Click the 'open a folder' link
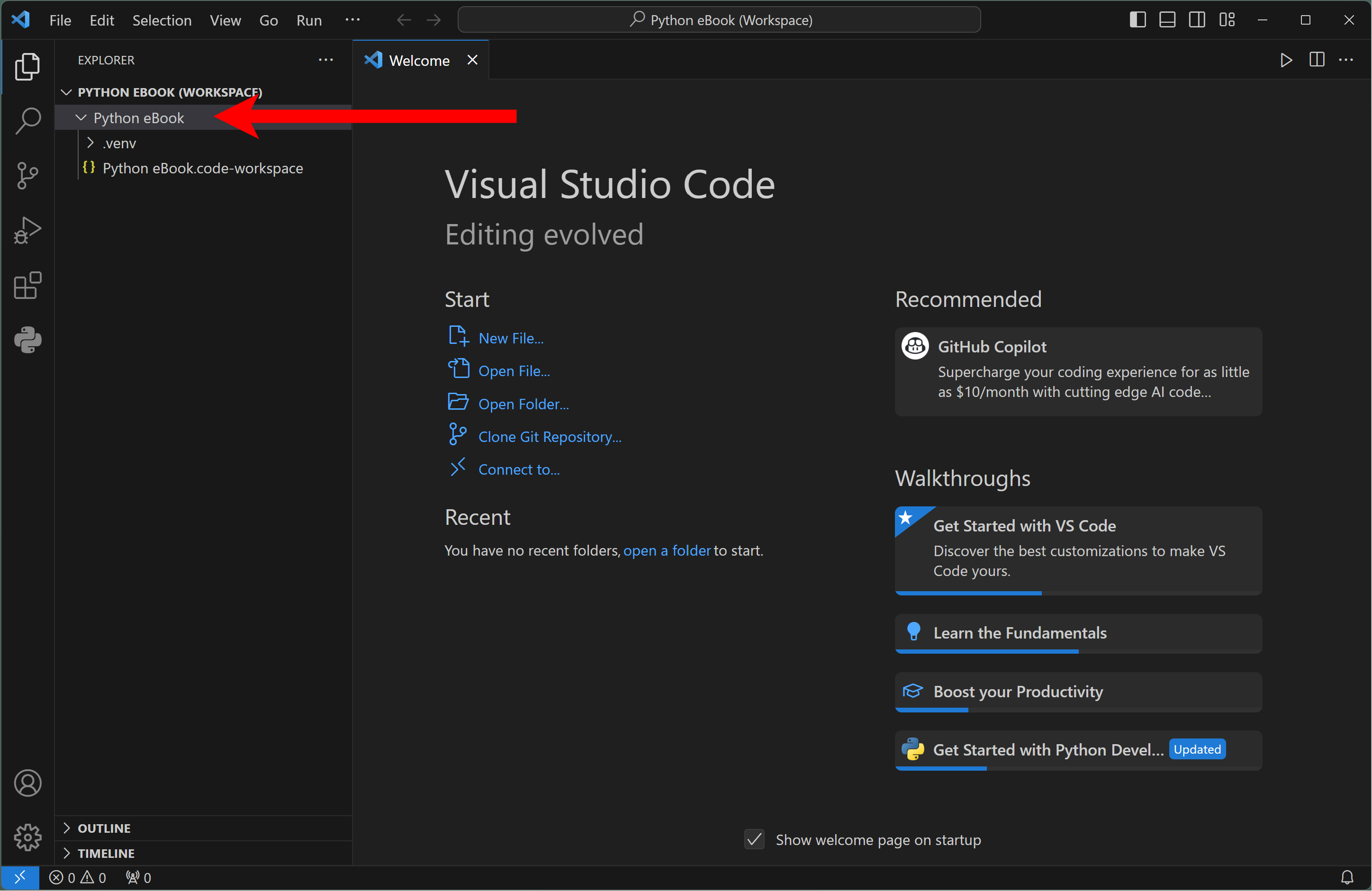This screenshot has width=1372, height=891. pyautogui.click(x=667, y=550)
